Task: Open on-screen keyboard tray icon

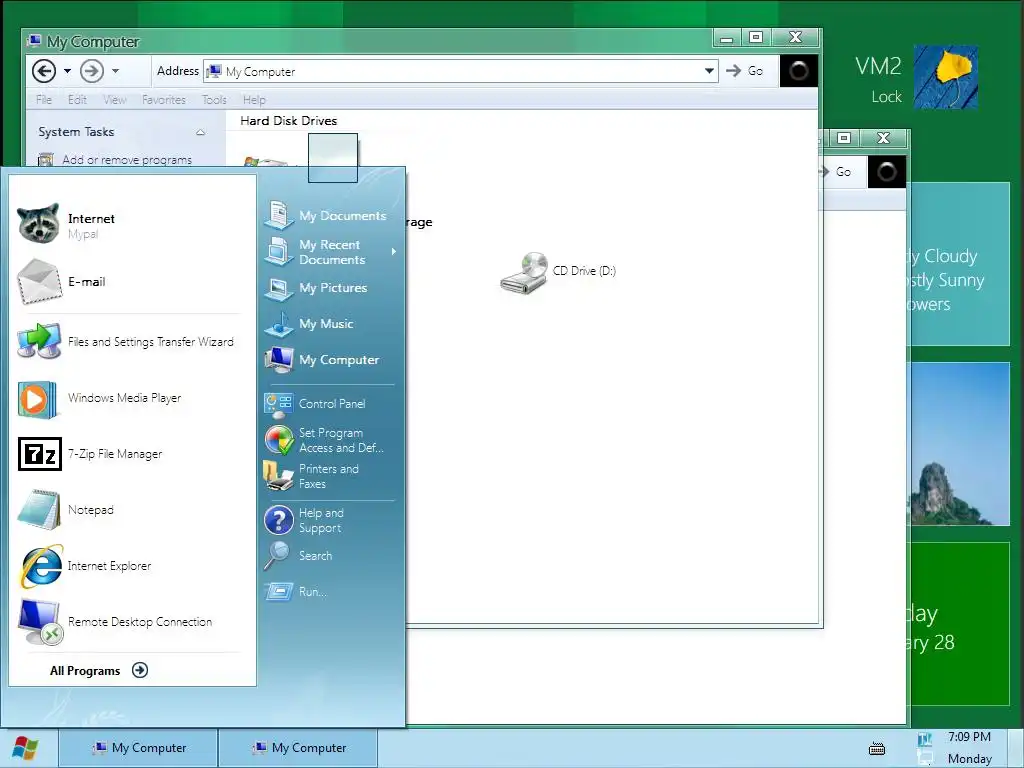Action: 877,748
